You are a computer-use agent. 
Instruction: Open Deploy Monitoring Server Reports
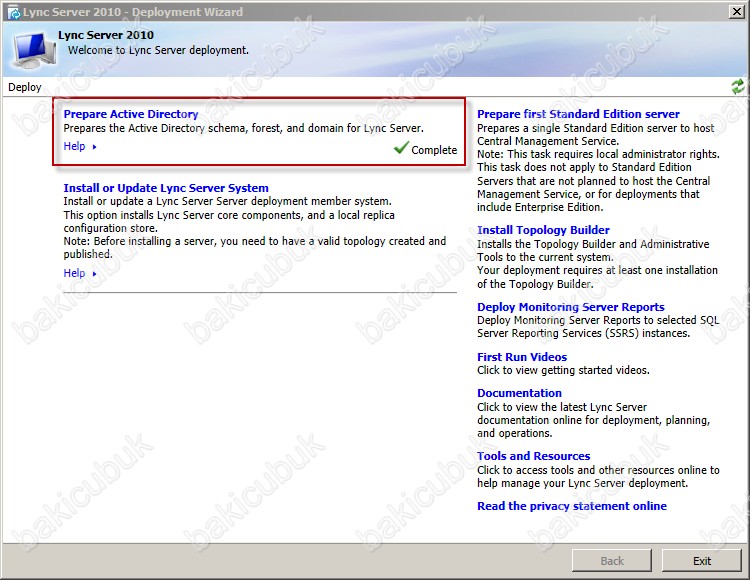(x=571, y=307)
